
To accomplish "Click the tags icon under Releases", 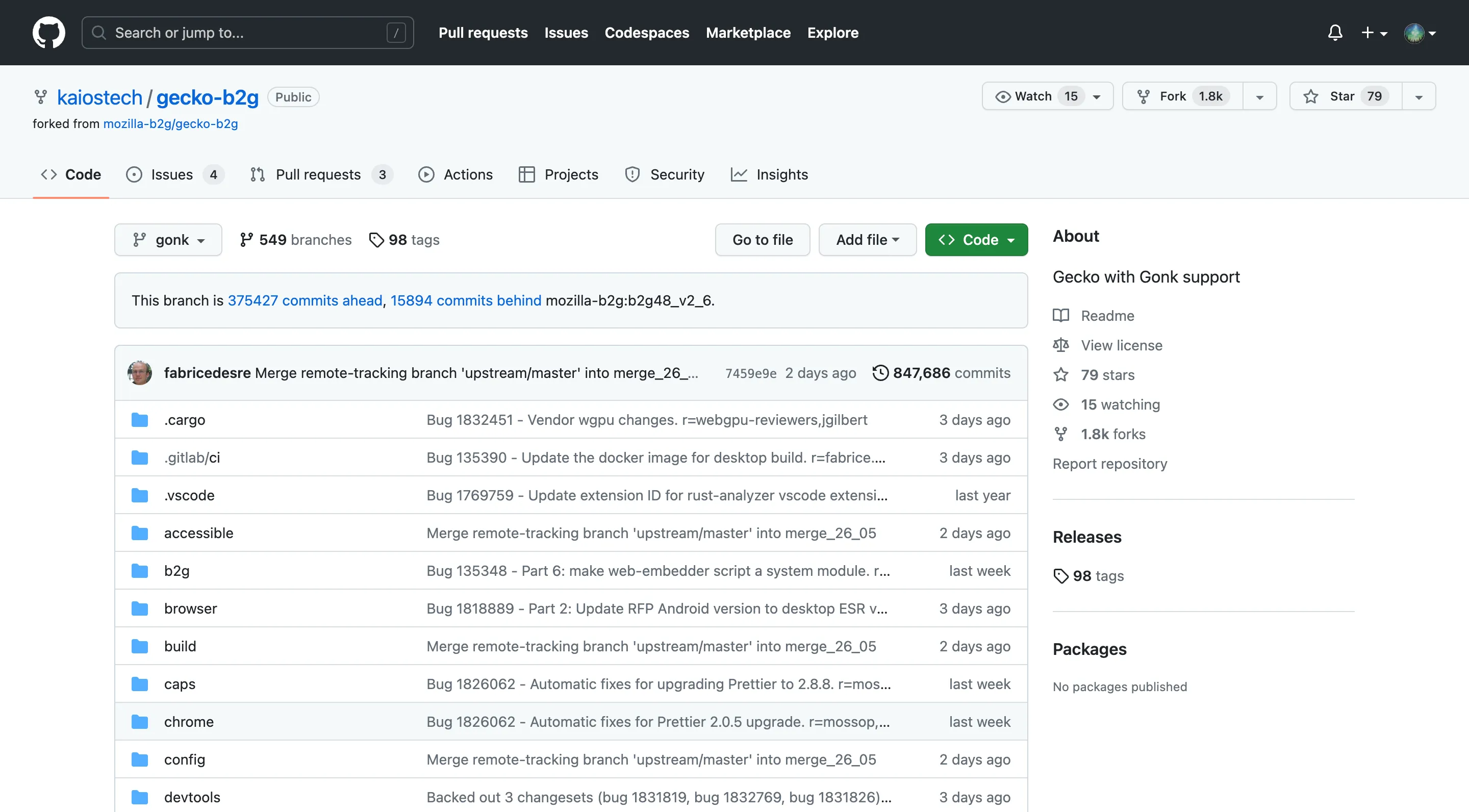I will [x=1061, y=576].
